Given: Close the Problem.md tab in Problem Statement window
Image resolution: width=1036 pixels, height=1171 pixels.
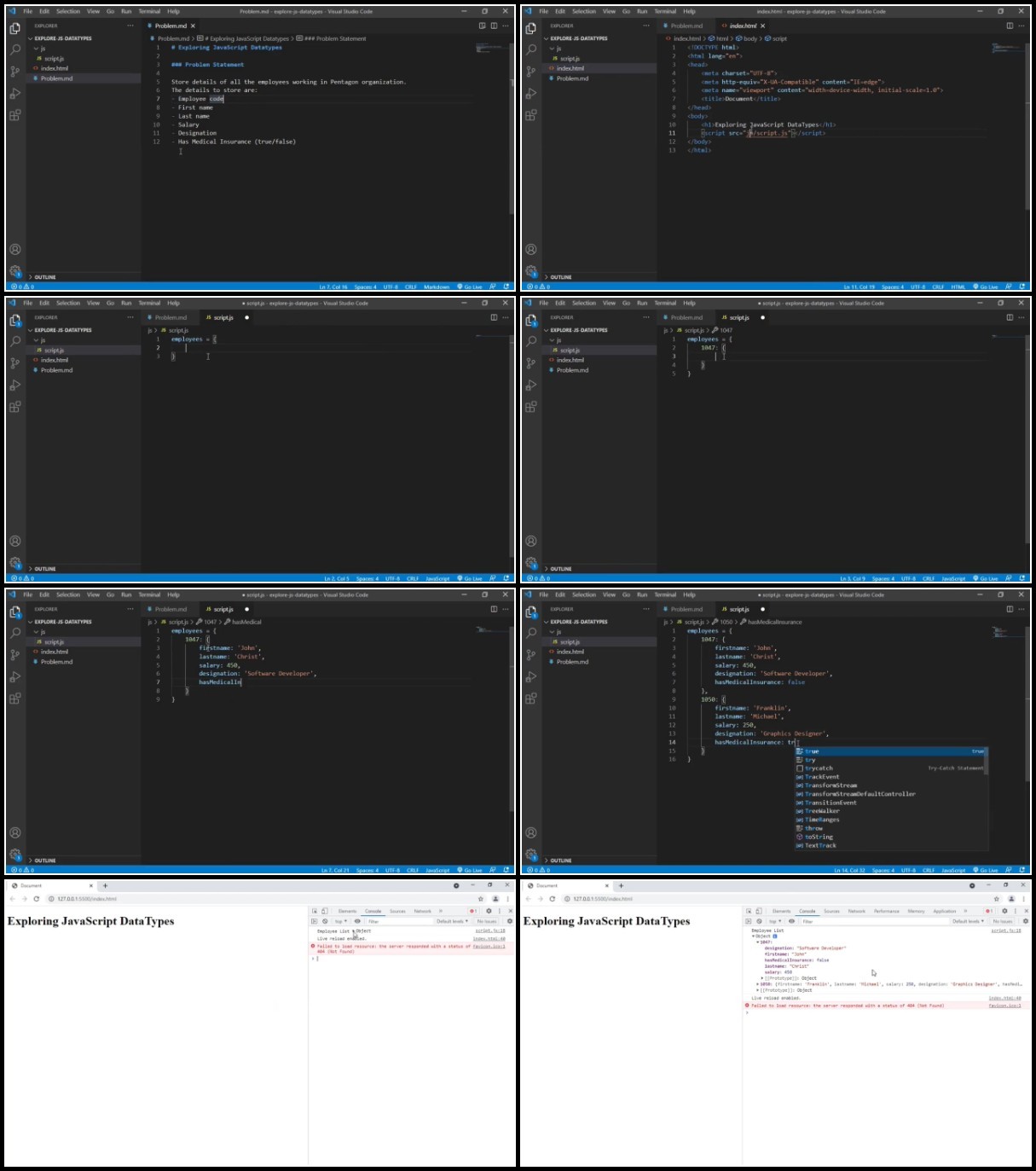Looking at the screenshot, I should (x=194, y=26).
